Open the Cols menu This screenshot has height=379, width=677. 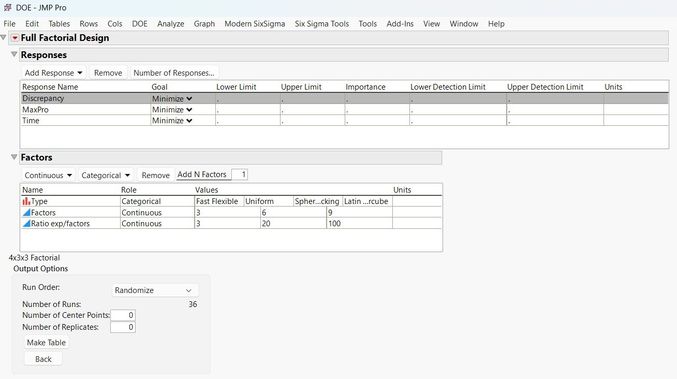tap(115, 24)
